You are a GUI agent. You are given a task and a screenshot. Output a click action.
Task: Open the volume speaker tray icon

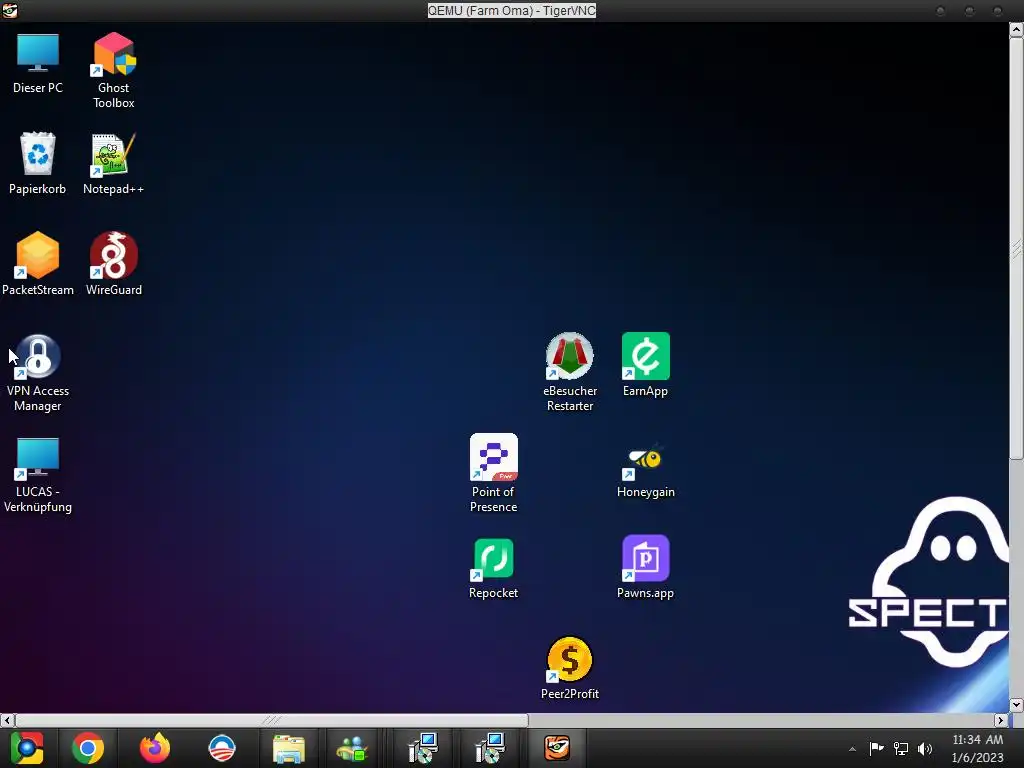point(925,748)
